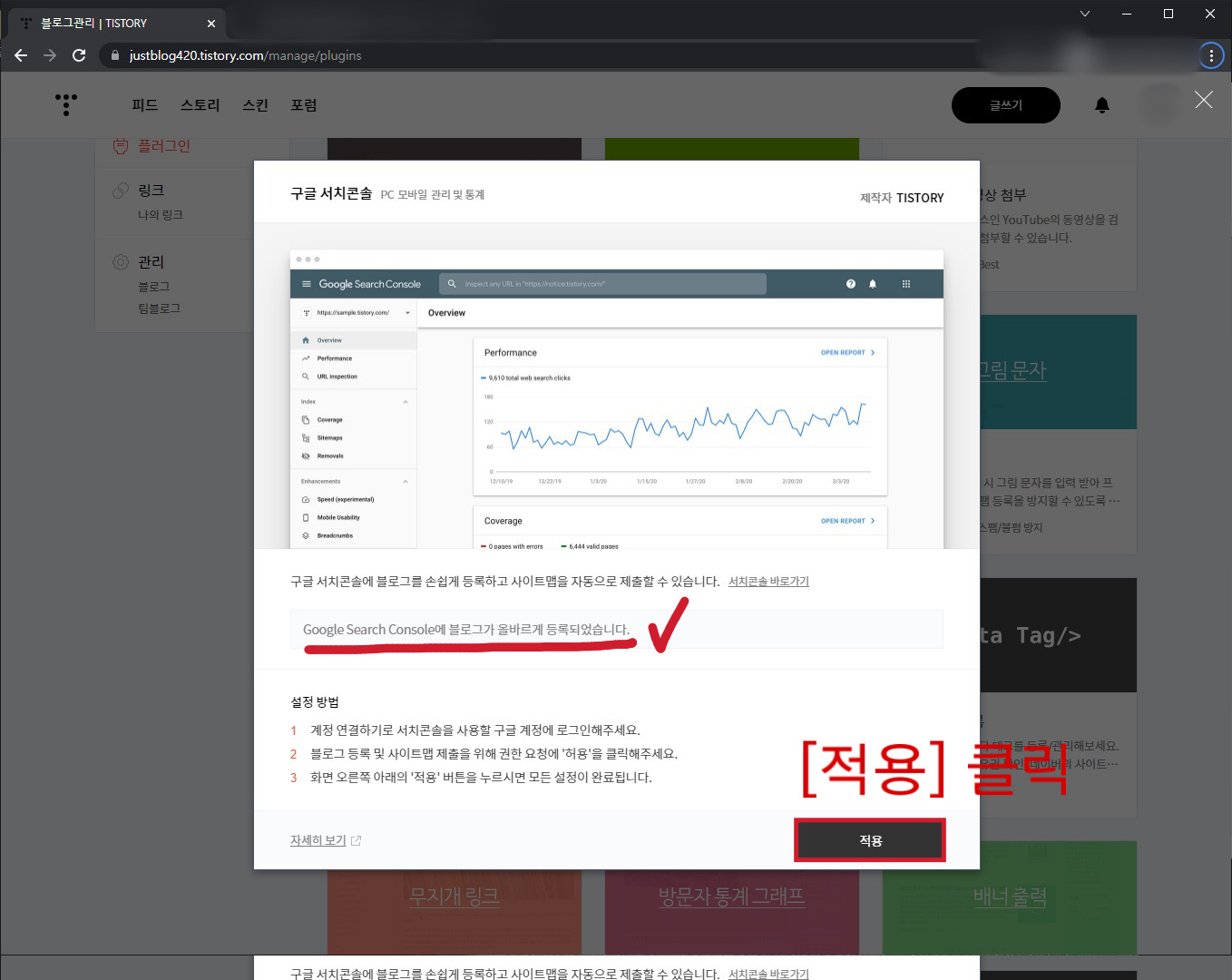1232x980 pixels.
Task: Click the 플러그인 plug icon in the sidebar
Action: click(x=121, y=146)
